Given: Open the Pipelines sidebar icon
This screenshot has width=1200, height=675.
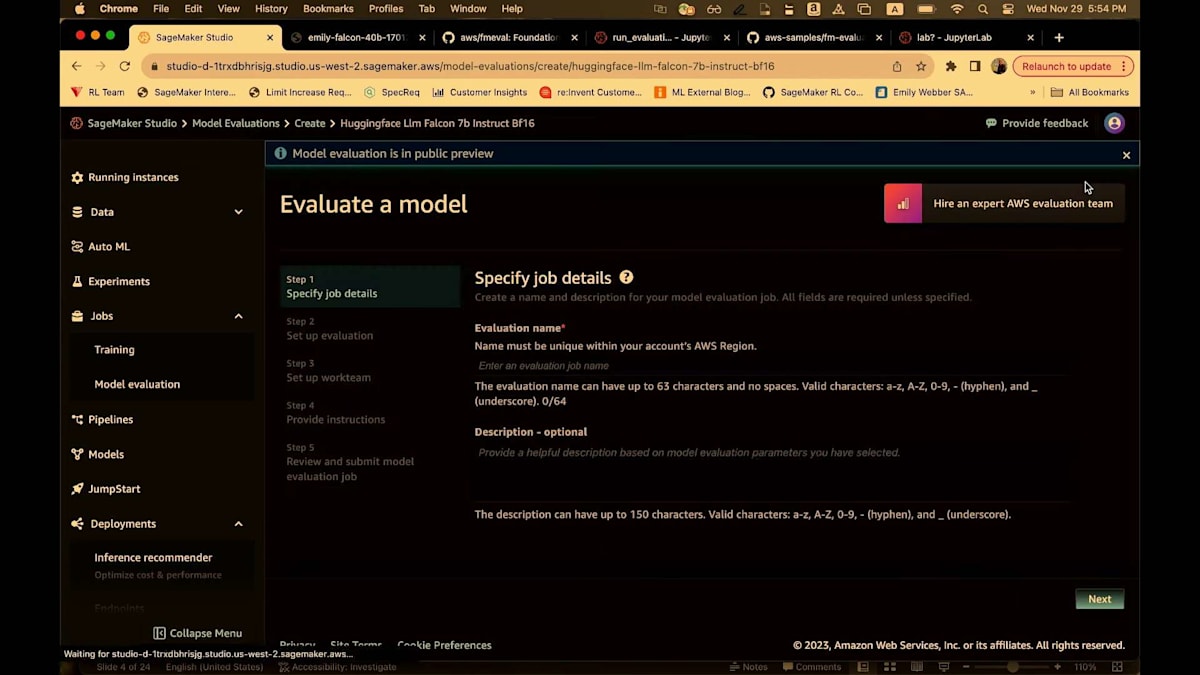Looking at the screenshot, I should click(77, 420).
